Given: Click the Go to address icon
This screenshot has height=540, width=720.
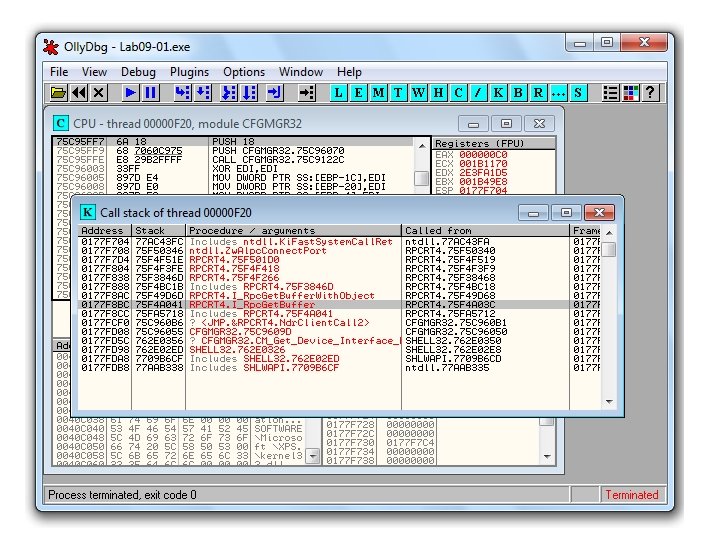Looking at the screenshot, I should 306,93.
